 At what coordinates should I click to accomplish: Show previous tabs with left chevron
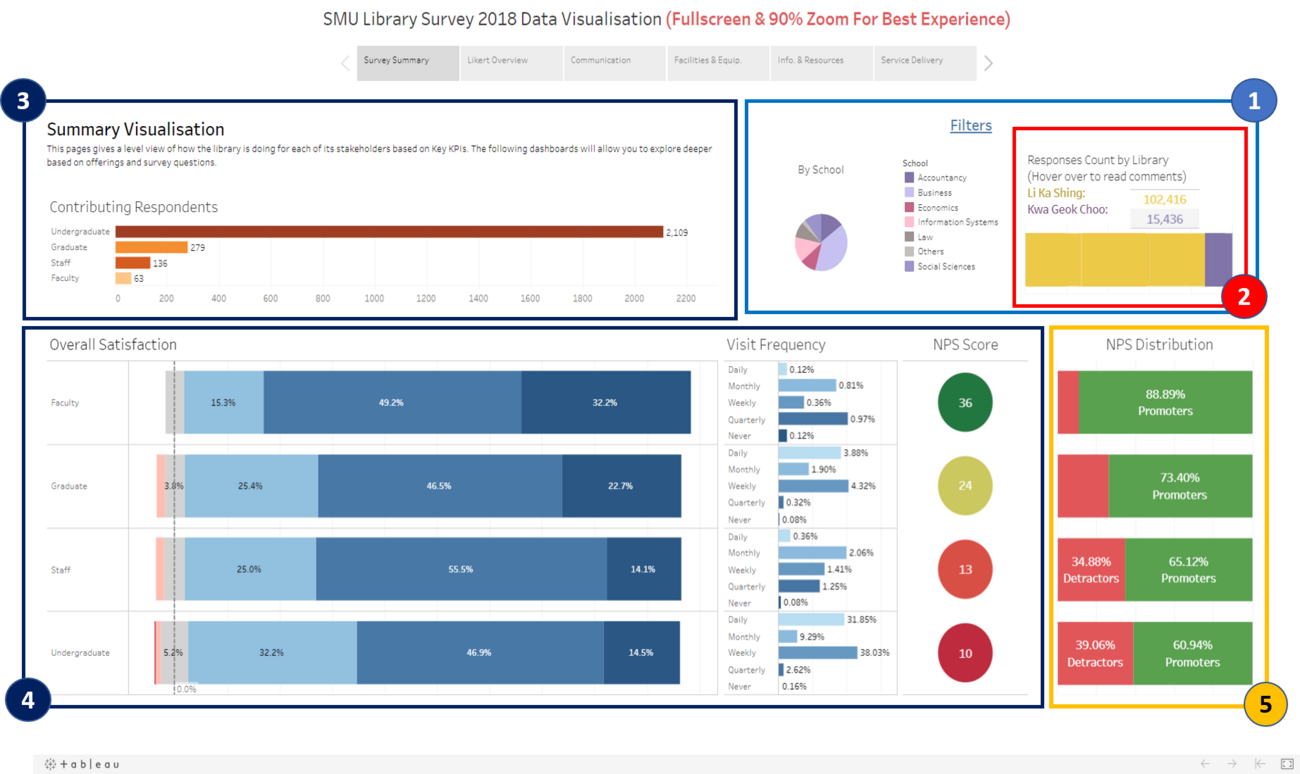click(x=346, y=63)
